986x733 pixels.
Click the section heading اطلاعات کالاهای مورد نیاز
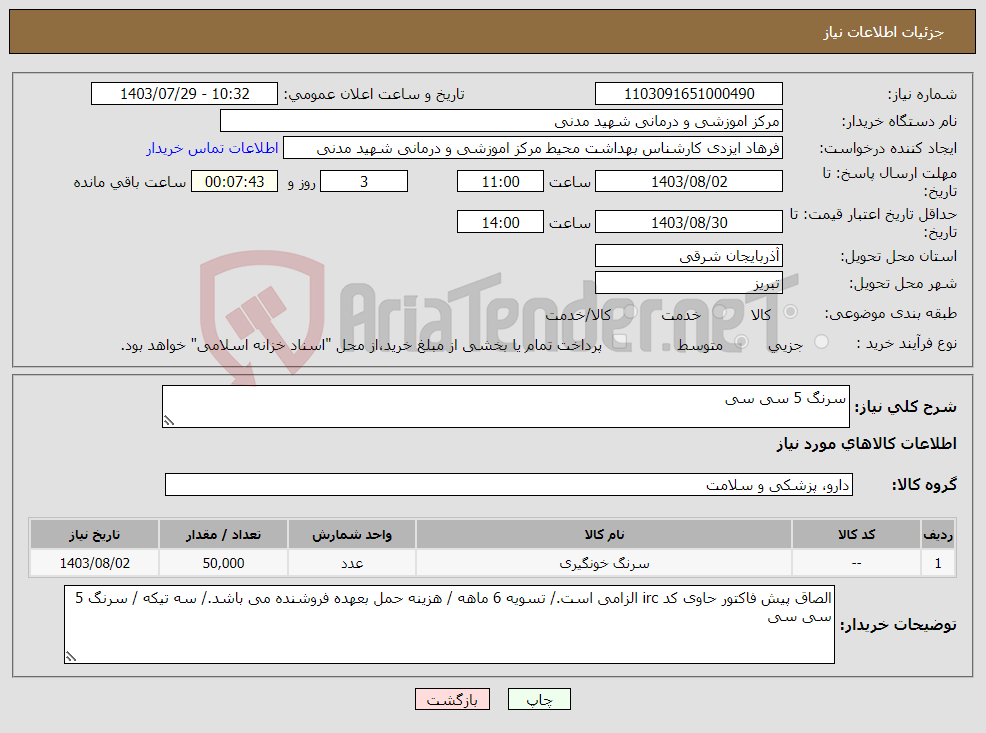(x=866, y=444)
